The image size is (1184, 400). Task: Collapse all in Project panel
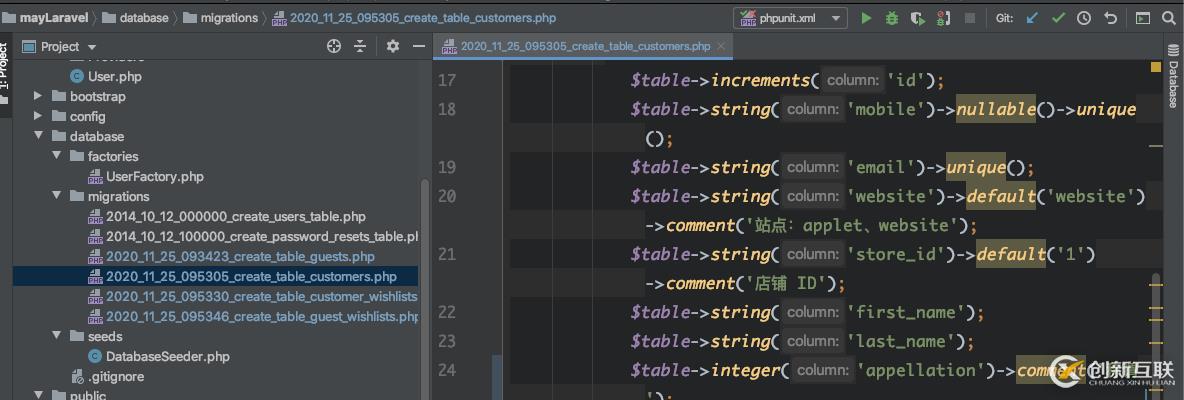coord(360,46)
